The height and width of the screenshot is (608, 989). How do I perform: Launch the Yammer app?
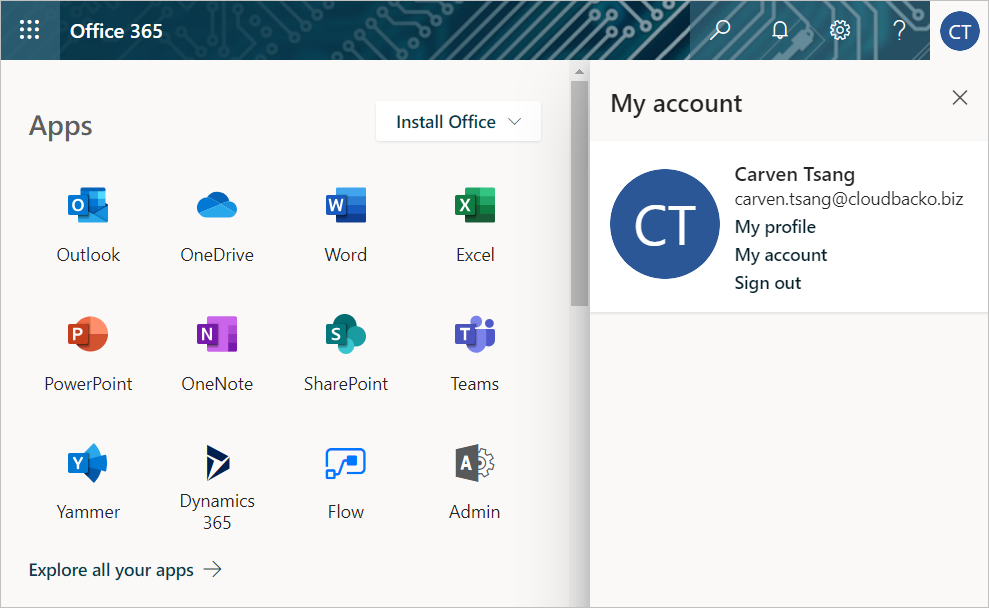88,463
